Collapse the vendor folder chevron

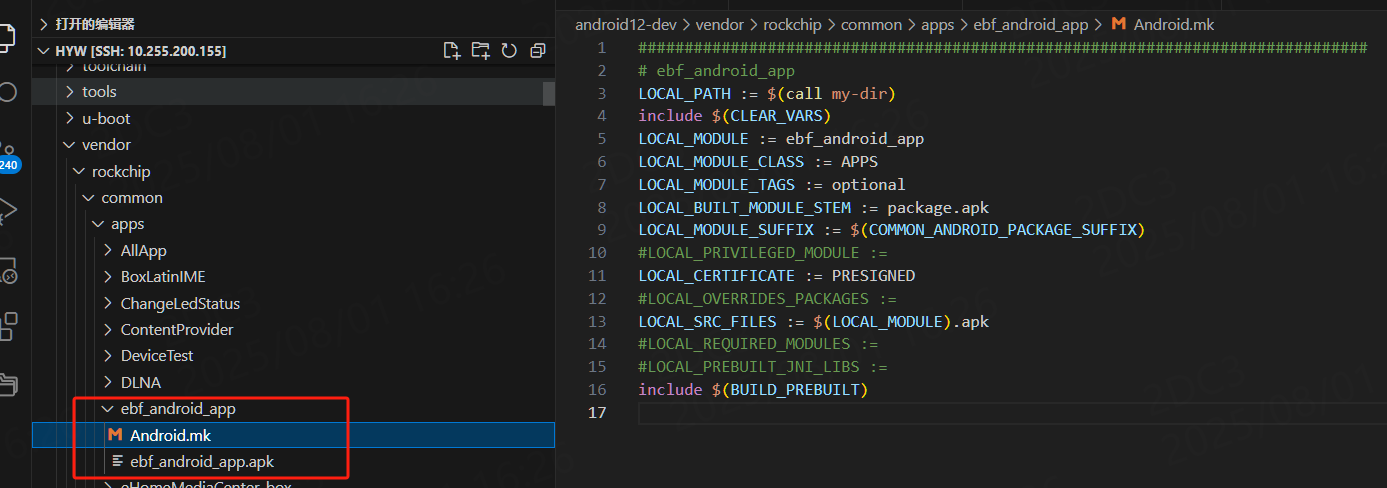click(69, 145)
